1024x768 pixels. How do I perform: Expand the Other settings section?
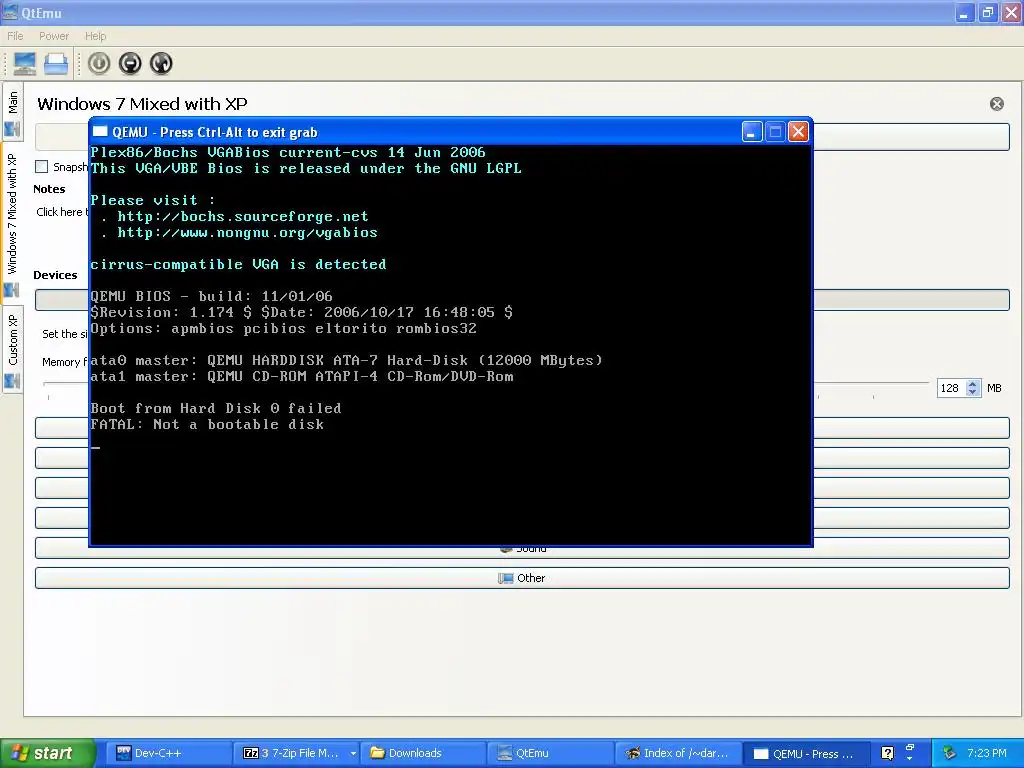522,578
